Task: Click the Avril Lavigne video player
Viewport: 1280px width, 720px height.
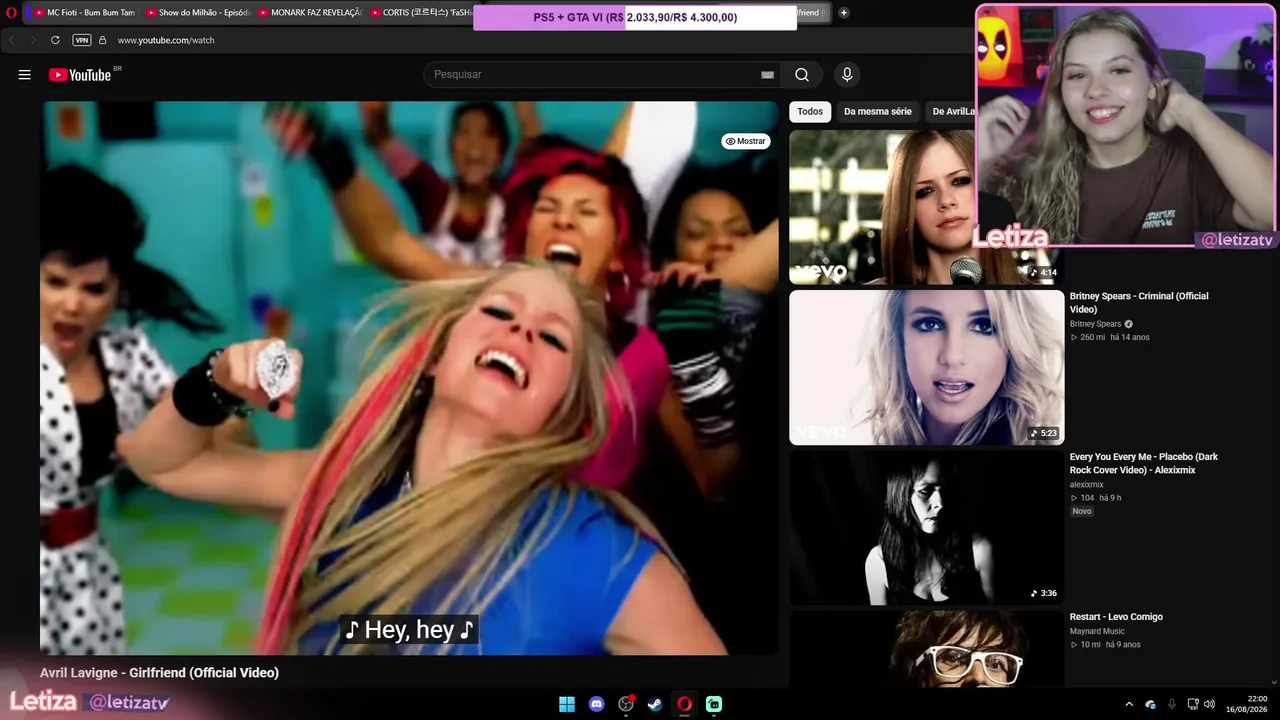Action: 409,378
